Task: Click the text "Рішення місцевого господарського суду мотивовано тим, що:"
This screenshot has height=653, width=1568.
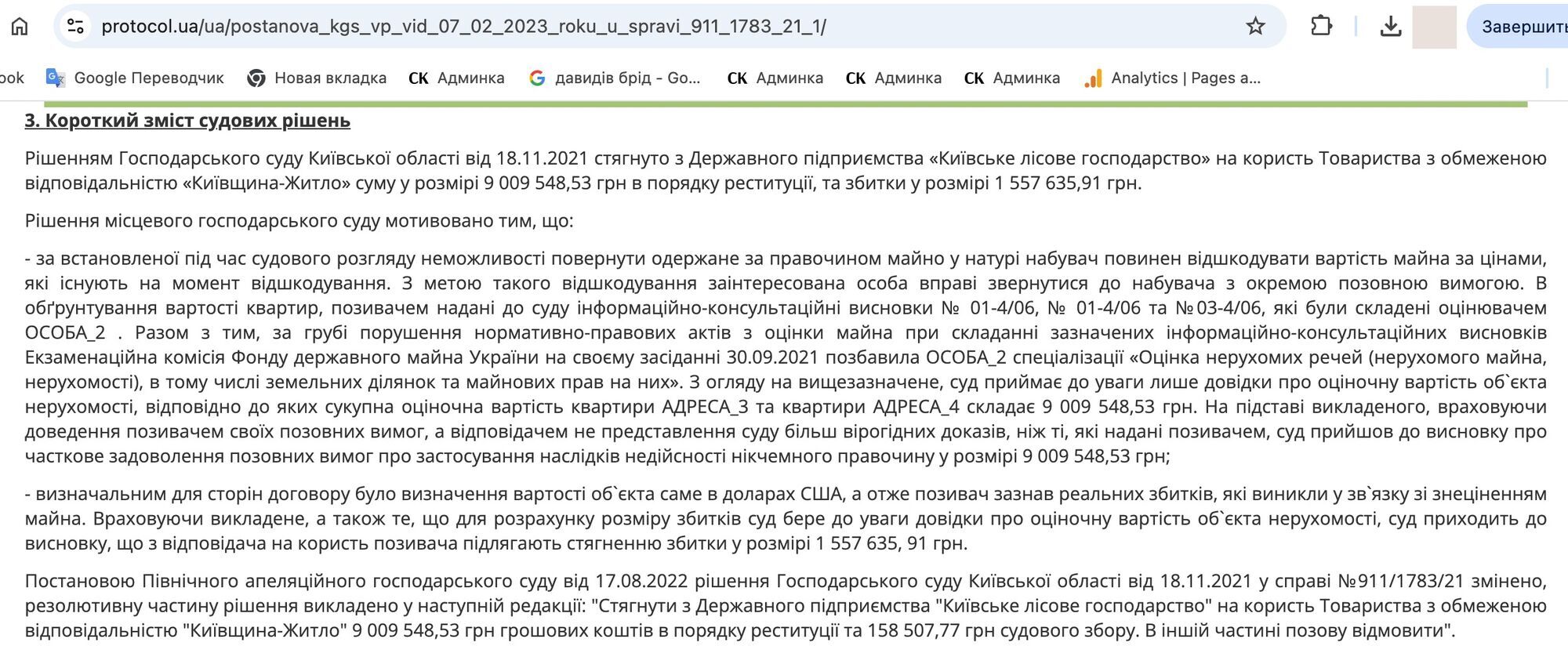Action: click(299, 221)
